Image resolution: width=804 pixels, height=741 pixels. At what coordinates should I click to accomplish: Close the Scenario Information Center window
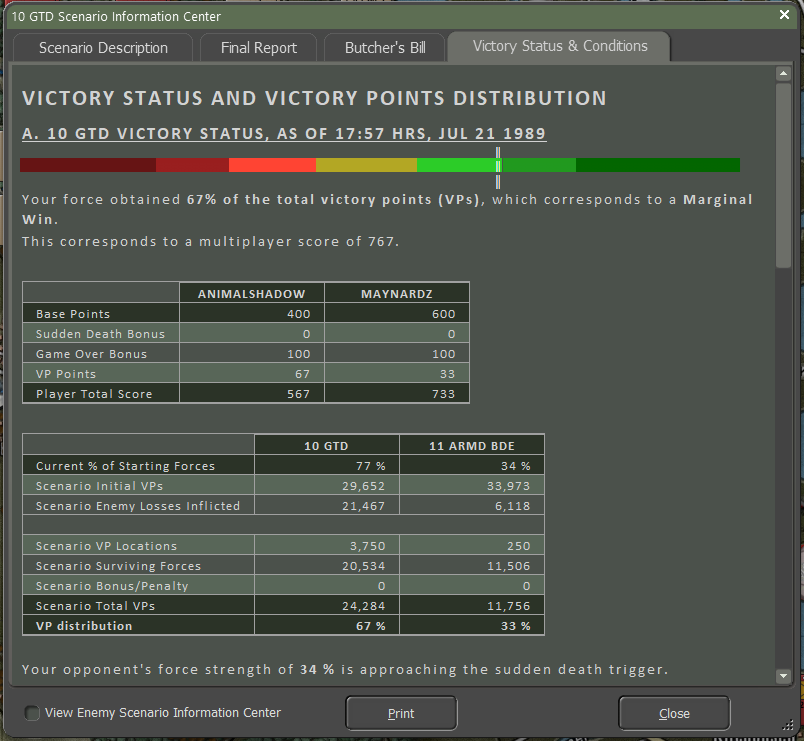click(x=784, y=15)
